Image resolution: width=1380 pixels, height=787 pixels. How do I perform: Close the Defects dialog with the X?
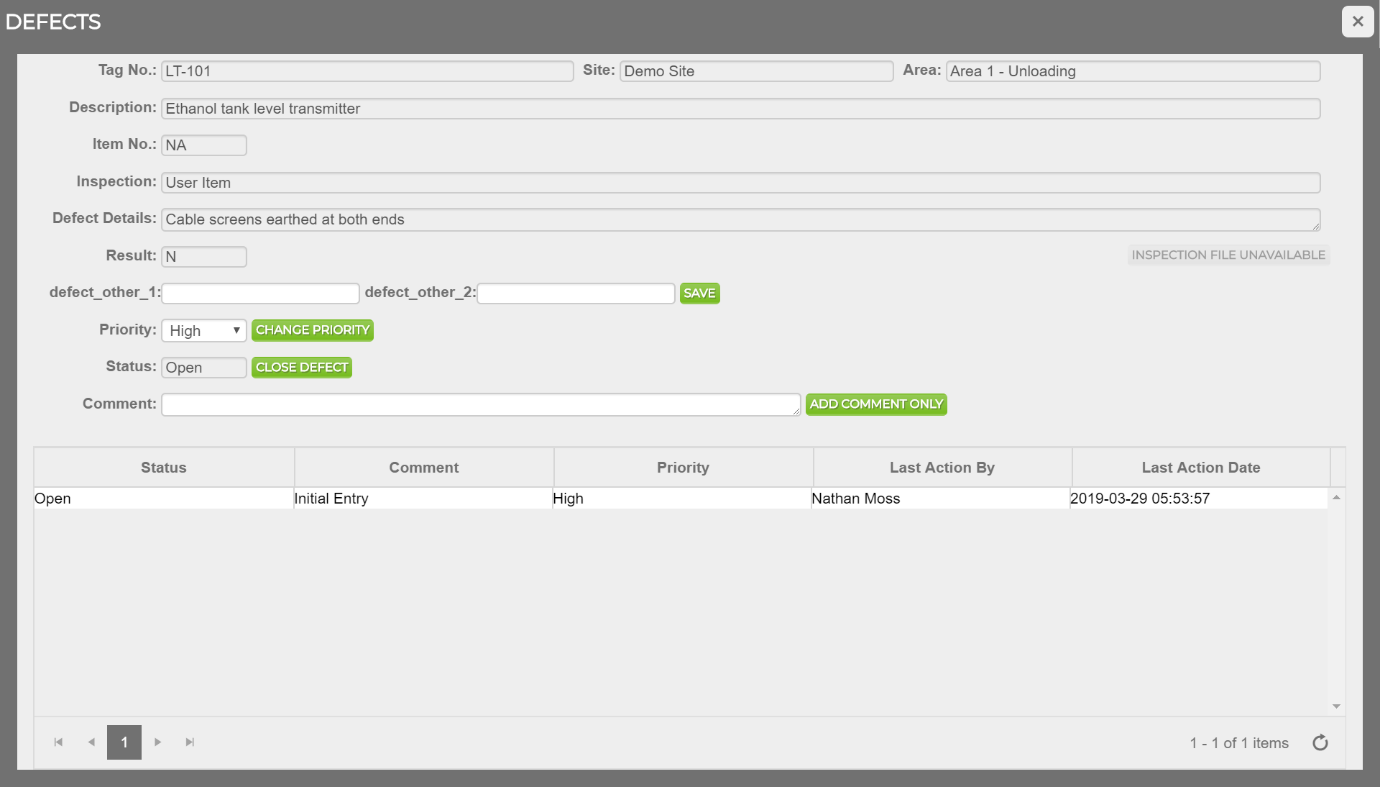coord(1357,22)
